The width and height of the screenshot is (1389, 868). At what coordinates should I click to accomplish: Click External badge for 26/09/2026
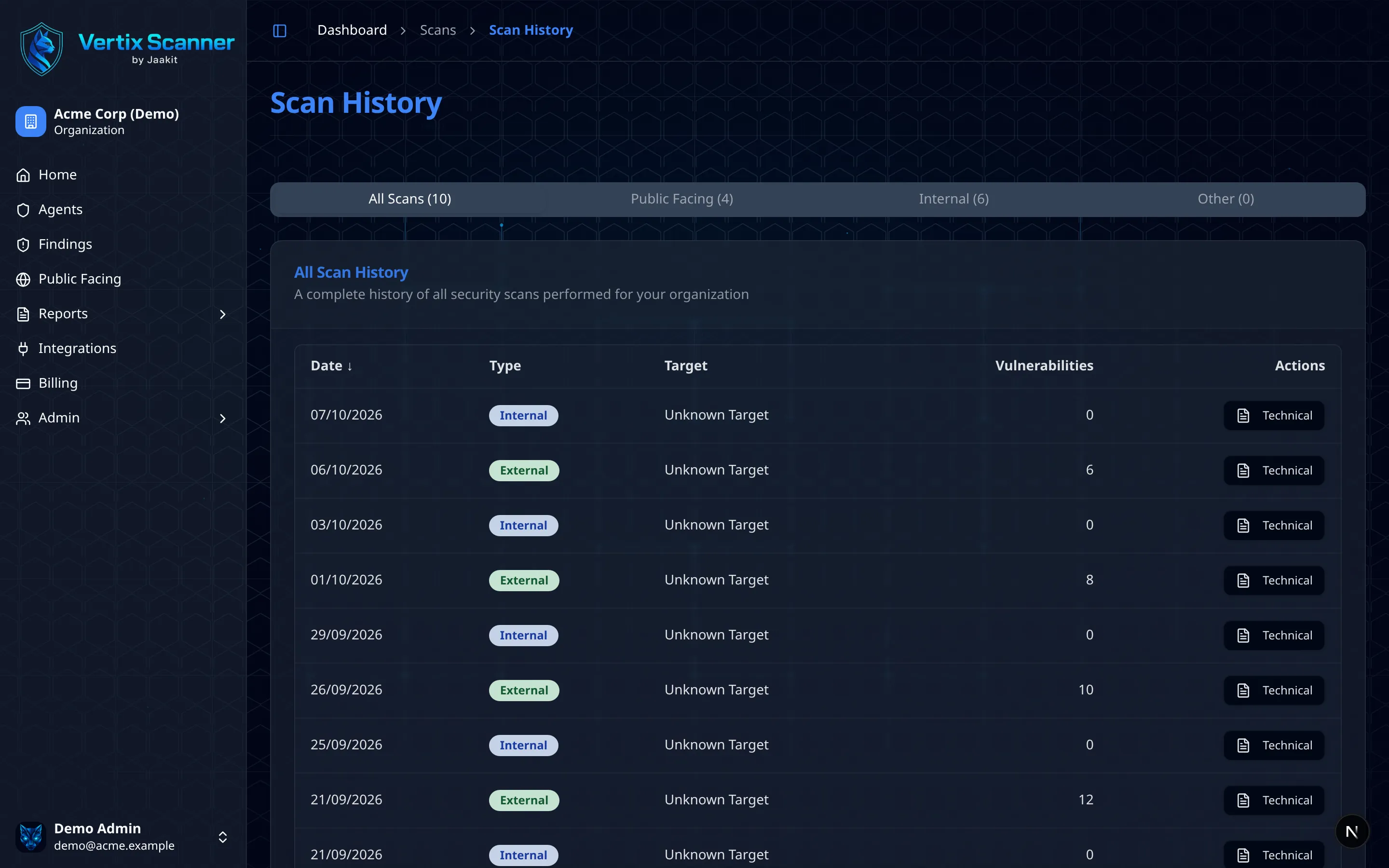[524, 691]
